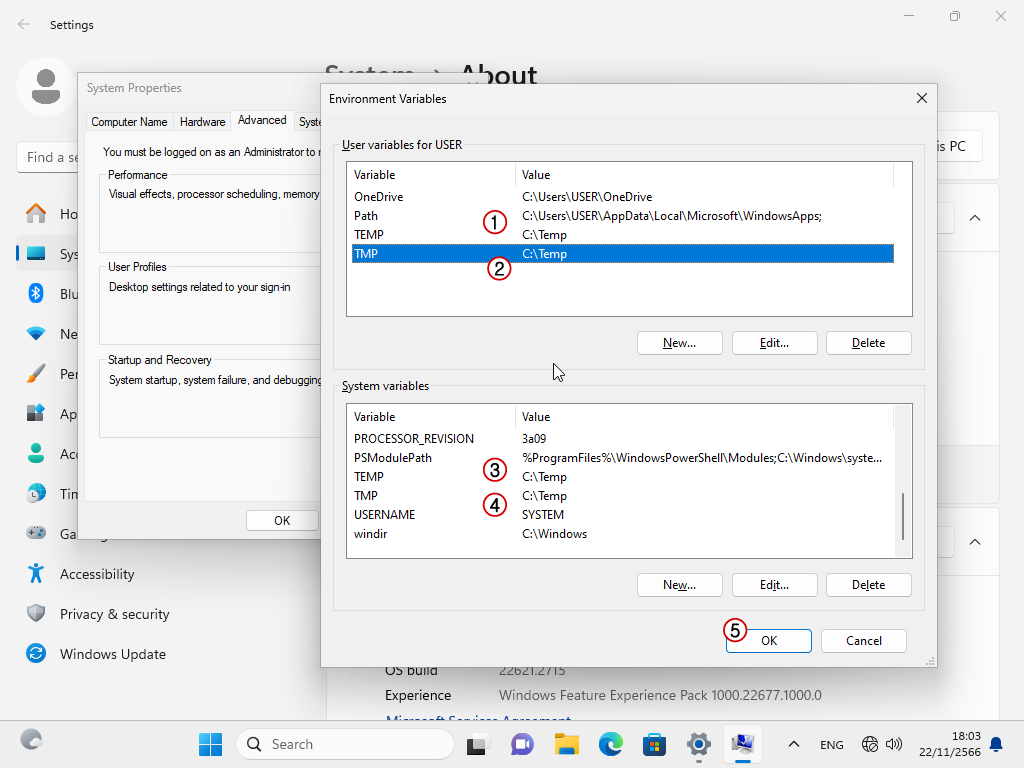Switch to the Hardware tab
The image size is (1024, 768).
(202, 122)
